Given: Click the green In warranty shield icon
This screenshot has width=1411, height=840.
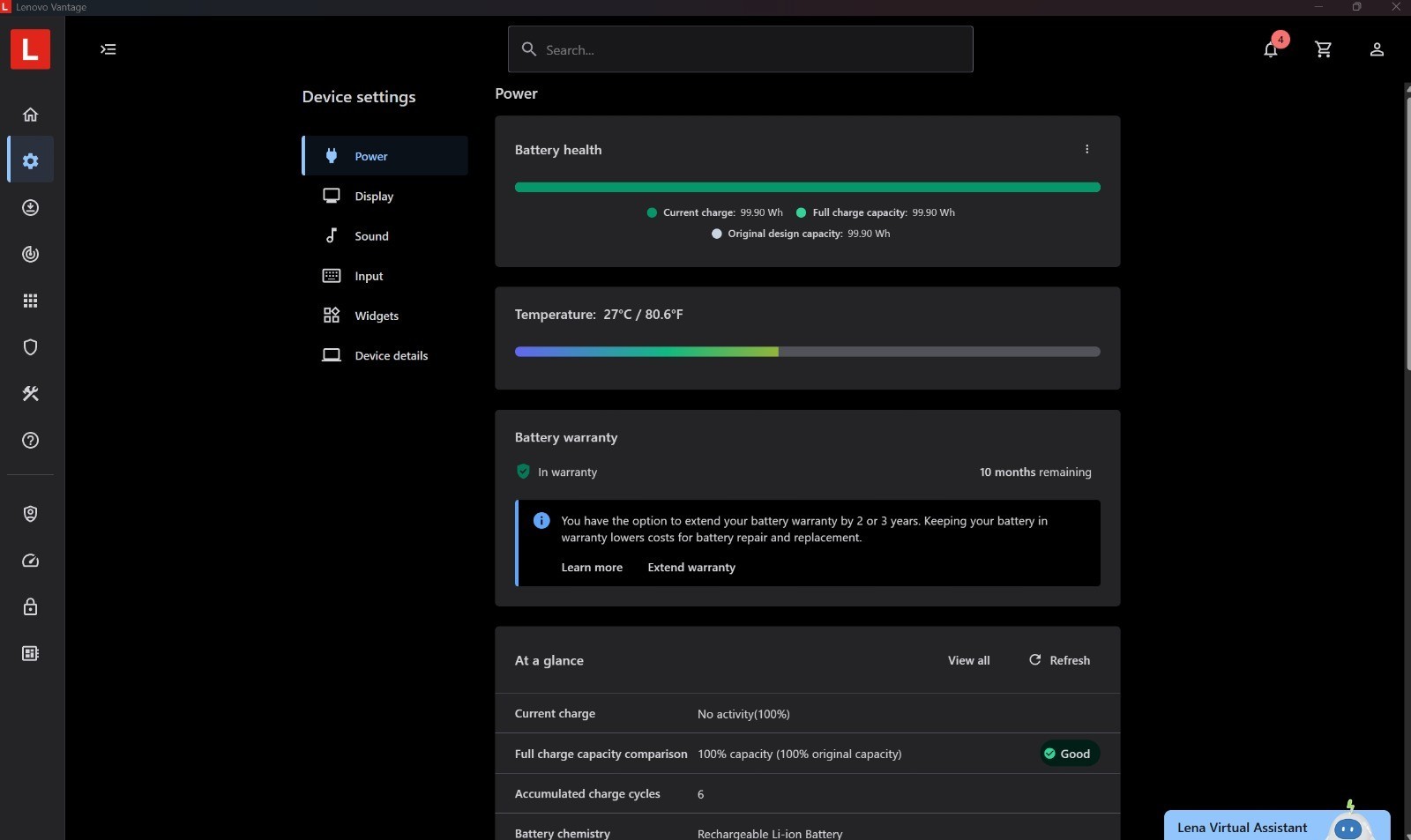Looking at the screenshot, I should click(x=523, y=472).
